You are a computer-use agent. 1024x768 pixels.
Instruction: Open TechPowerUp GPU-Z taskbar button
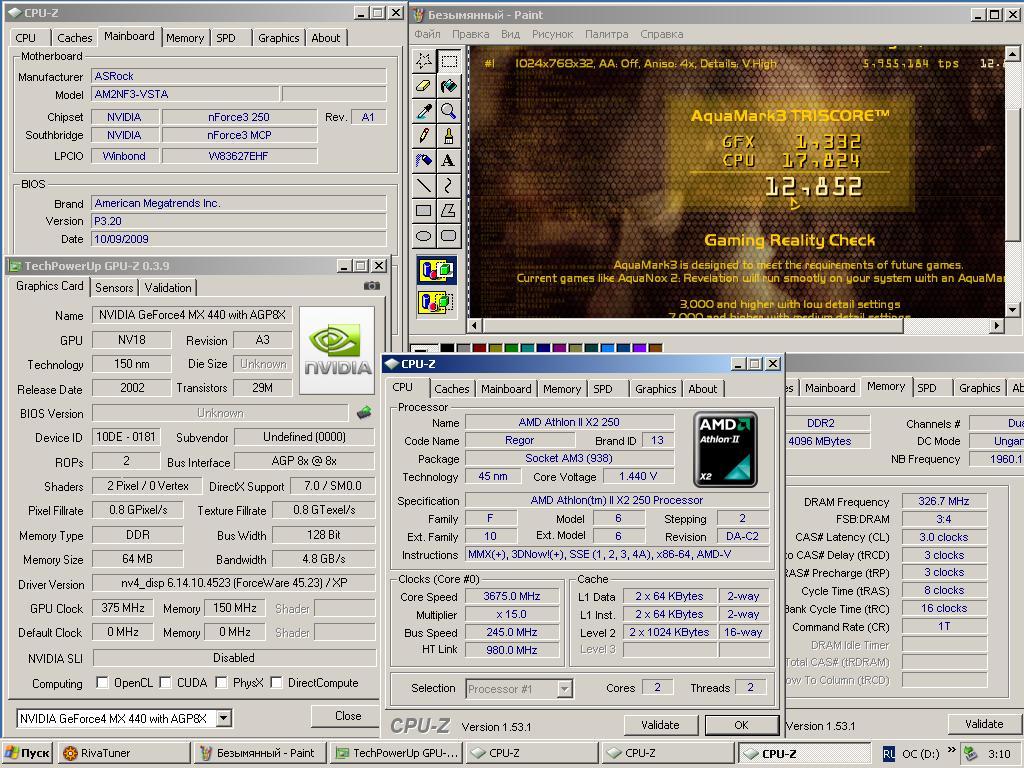tap(397, 753)
